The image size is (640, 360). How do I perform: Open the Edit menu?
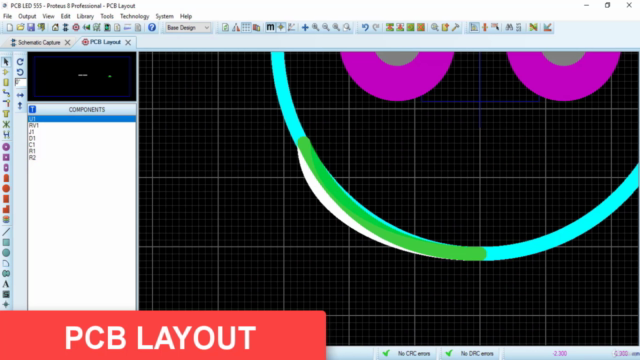click(65, 16)
